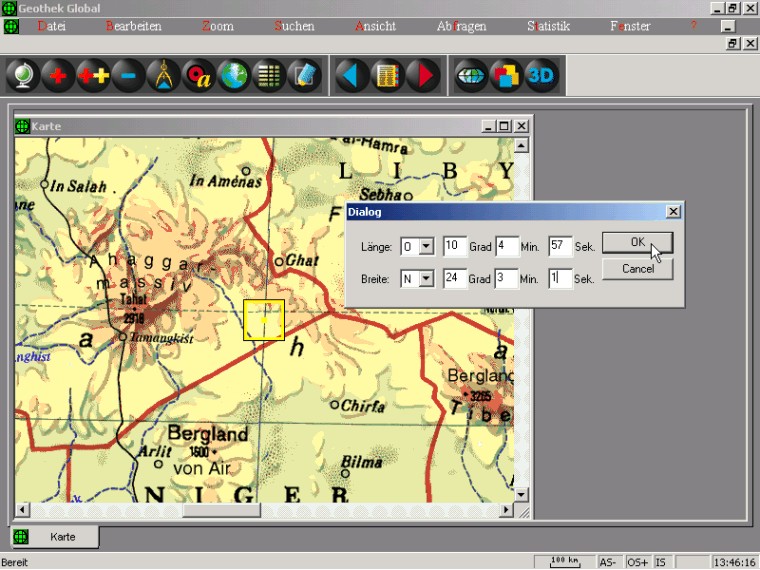Expand the Länge direction dropdown
Image resolution: width=760 pixels, height=570 pixels.
click(x=427, y=246)
